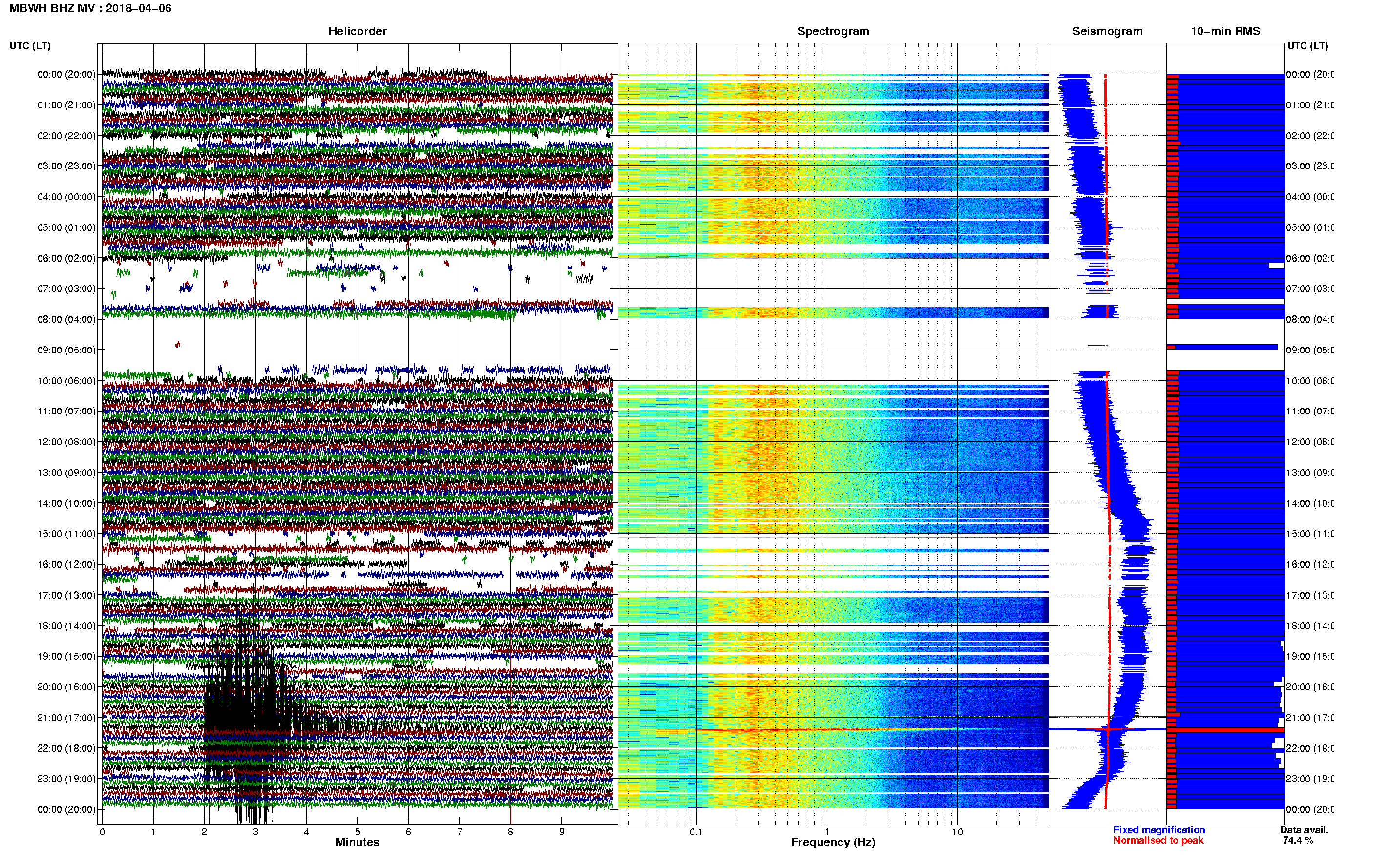Click the Data avail. label
This screenshot has height=868, width=1389.
click(1305, 830)
